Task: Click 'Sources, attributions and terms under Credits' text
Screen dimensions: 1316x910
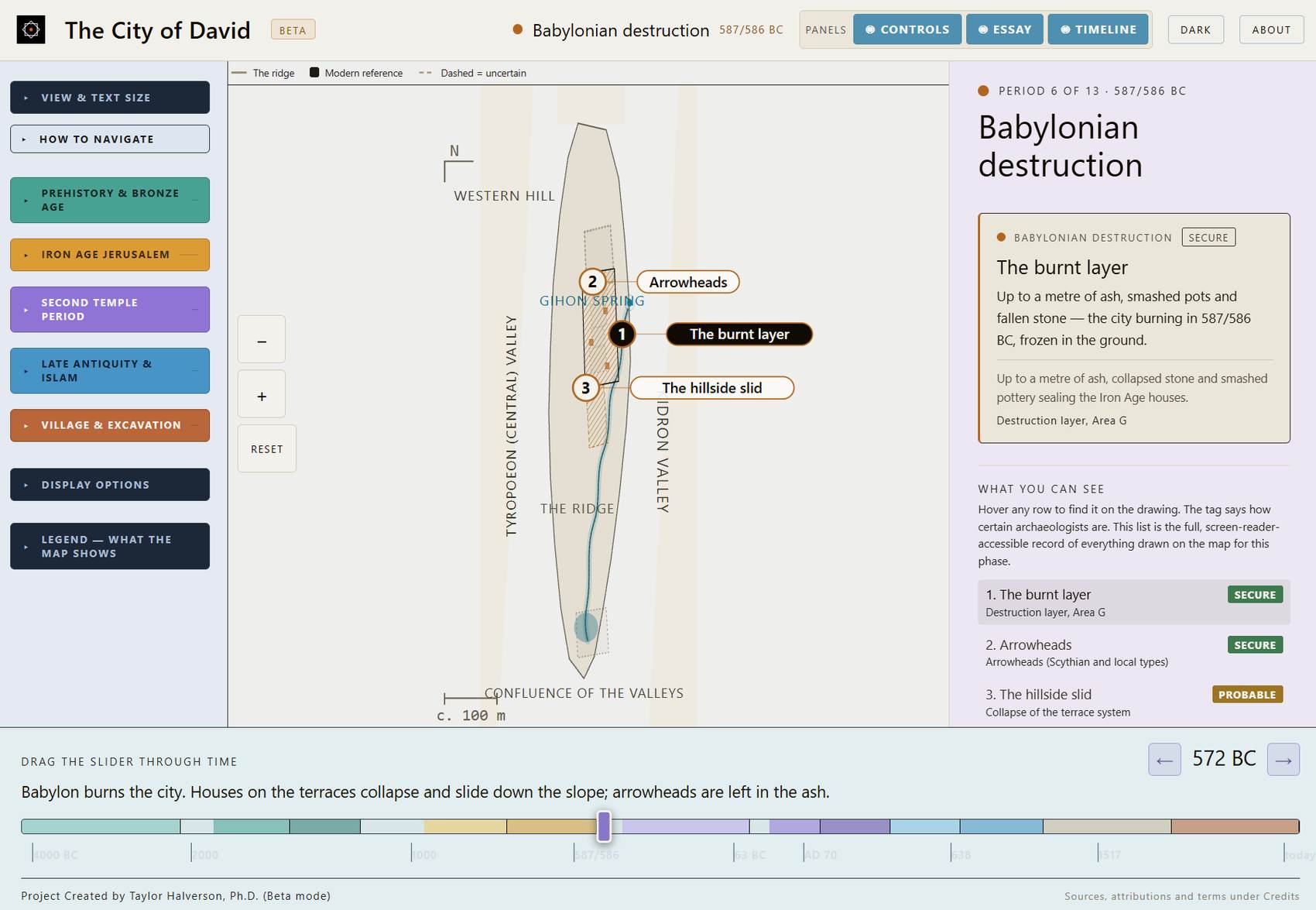Action: click(1182, 896)
